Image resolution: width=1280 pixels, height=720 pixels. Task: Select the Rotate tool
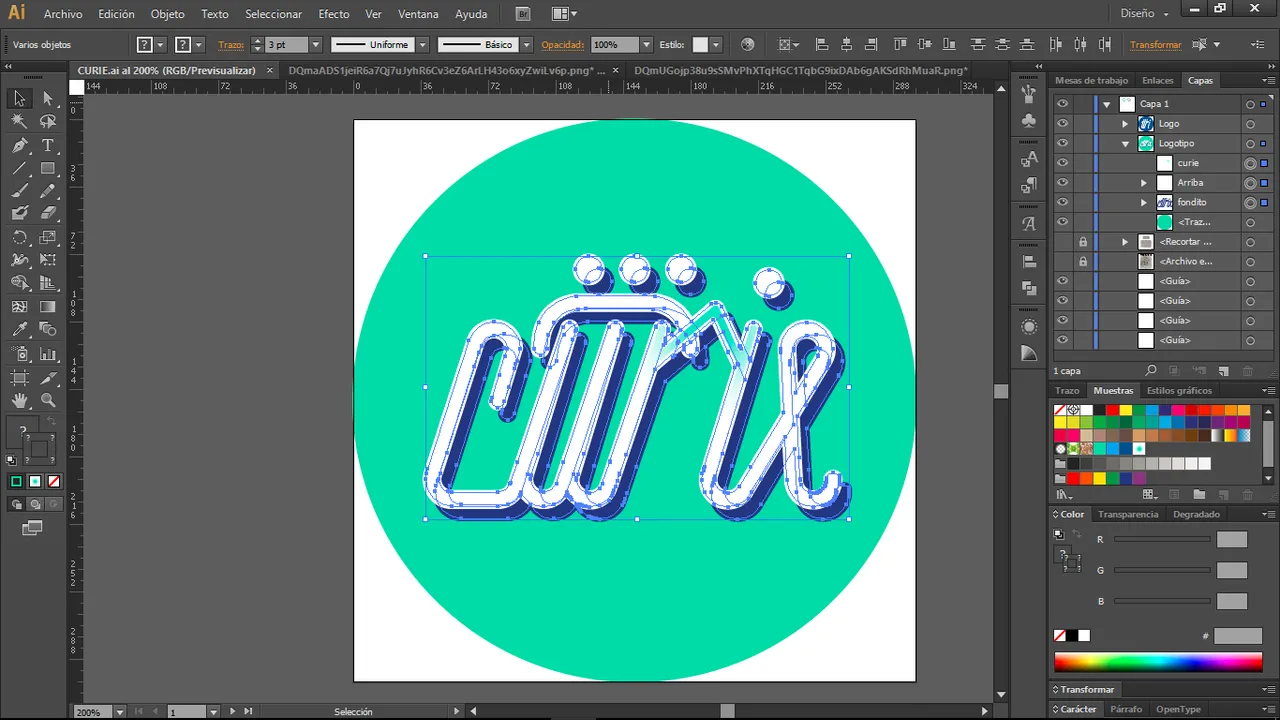click(x=19, y=237)
